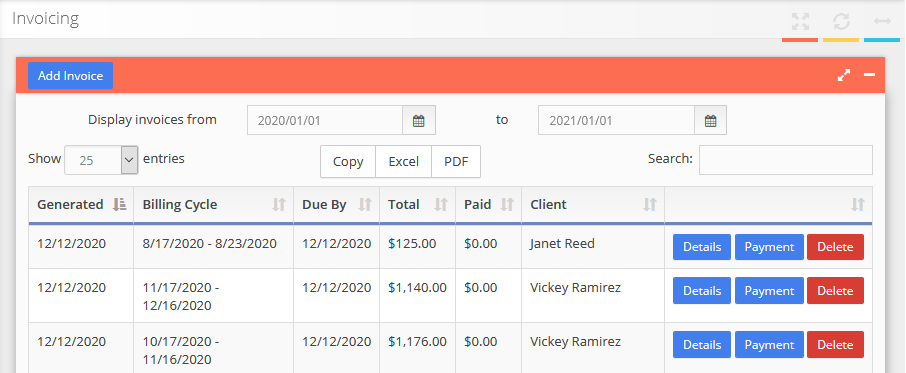Click the Search input box

pos(786,160)
